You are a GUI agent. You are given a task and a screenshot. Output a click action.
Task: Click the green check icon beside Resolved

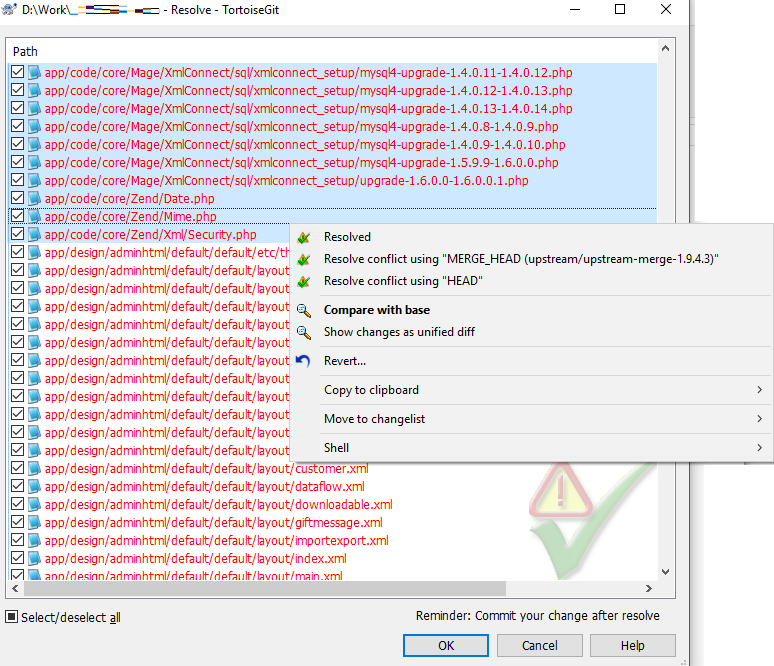(305, 237)
